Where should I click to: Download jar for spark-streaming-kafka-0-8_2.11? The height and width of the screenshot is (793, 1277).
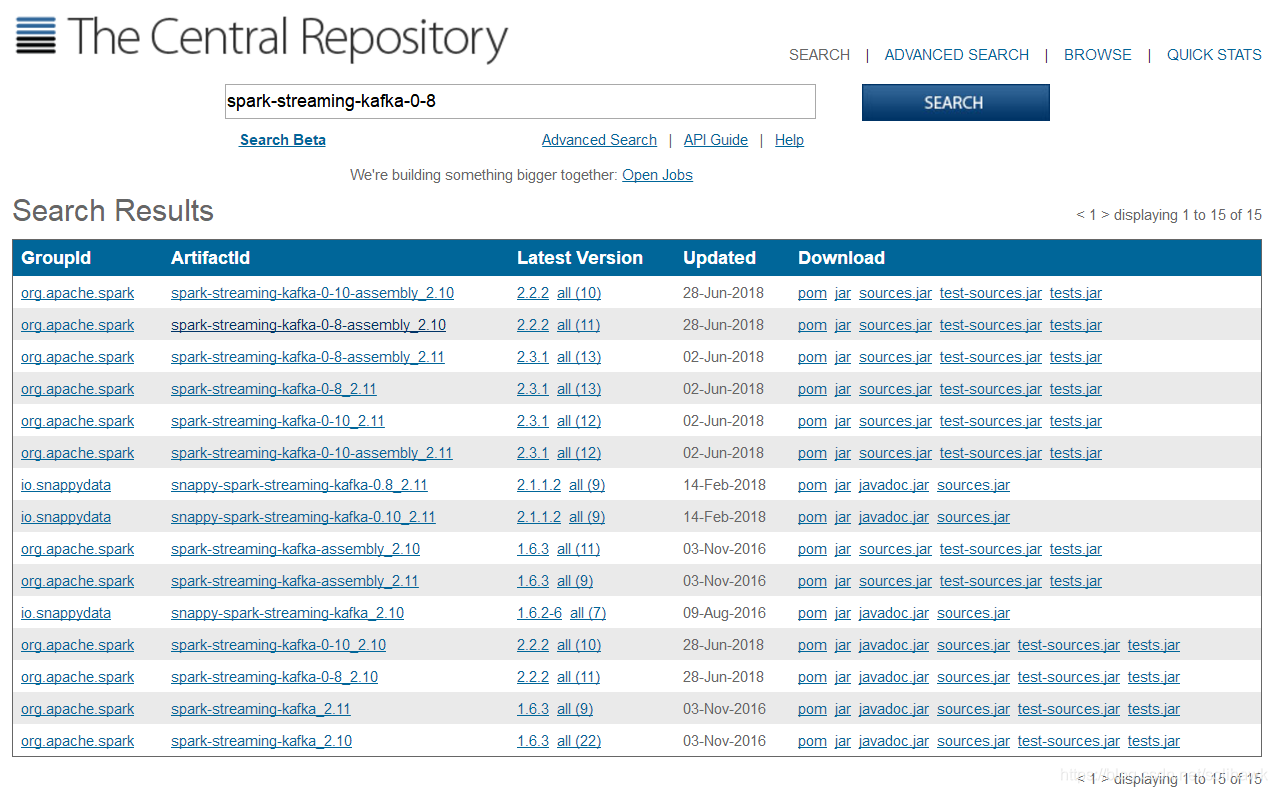843,389
